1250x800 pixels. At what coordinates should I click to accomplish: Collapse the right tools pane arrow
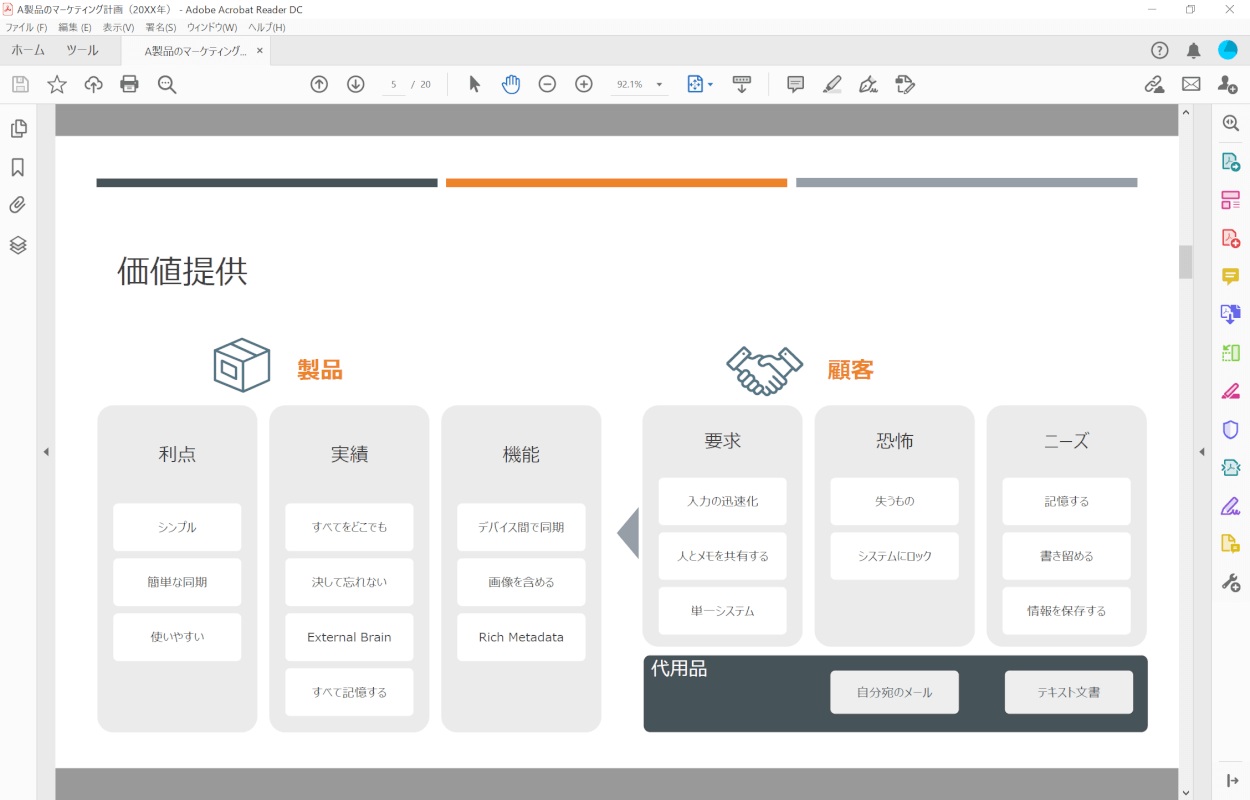[1202, 452]
